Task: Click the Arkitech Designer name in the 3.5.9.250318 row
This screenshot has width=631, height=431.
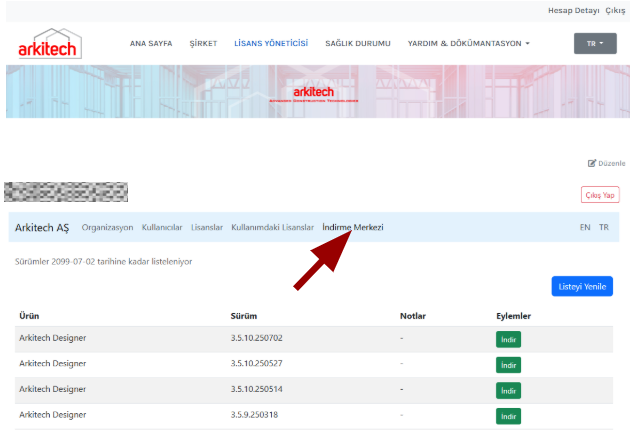Action: 53,415
